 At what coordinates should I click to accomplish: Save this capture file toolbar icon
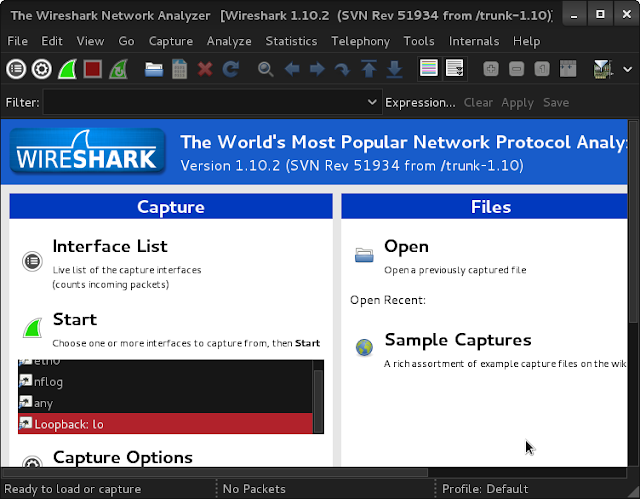coord(179,69)
